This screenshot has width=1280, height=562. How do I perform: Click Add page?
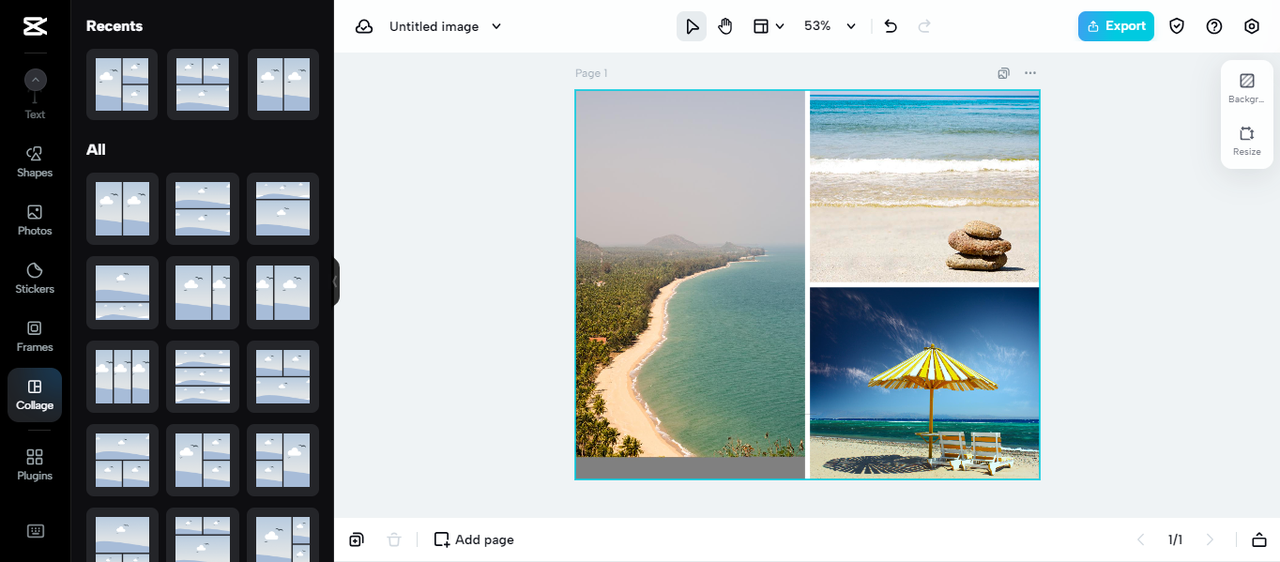pos(474,540)
